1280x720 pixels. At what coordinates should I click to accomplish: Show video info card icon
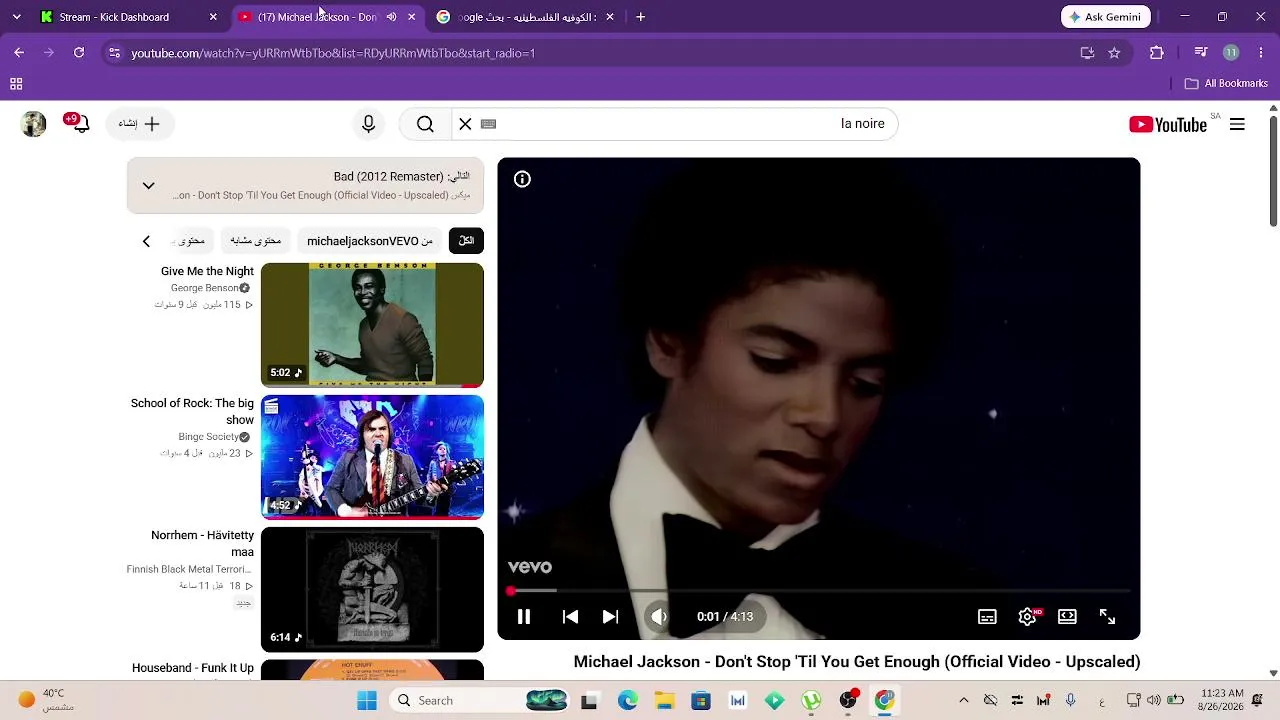tap(522, 179)
